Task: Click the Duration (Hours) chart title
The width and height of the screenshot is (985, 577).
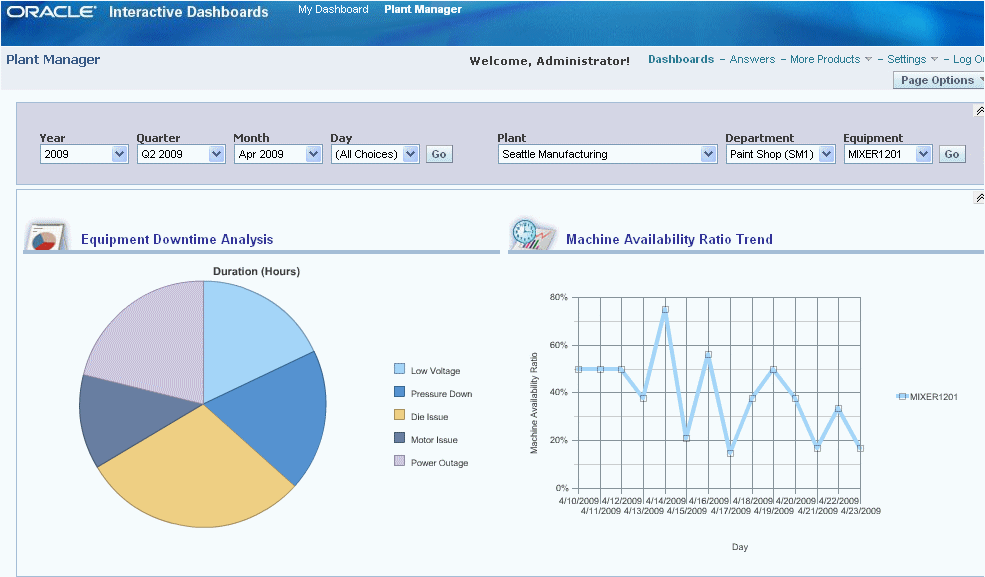Action: pyautogui.click(x=256, y=271)
